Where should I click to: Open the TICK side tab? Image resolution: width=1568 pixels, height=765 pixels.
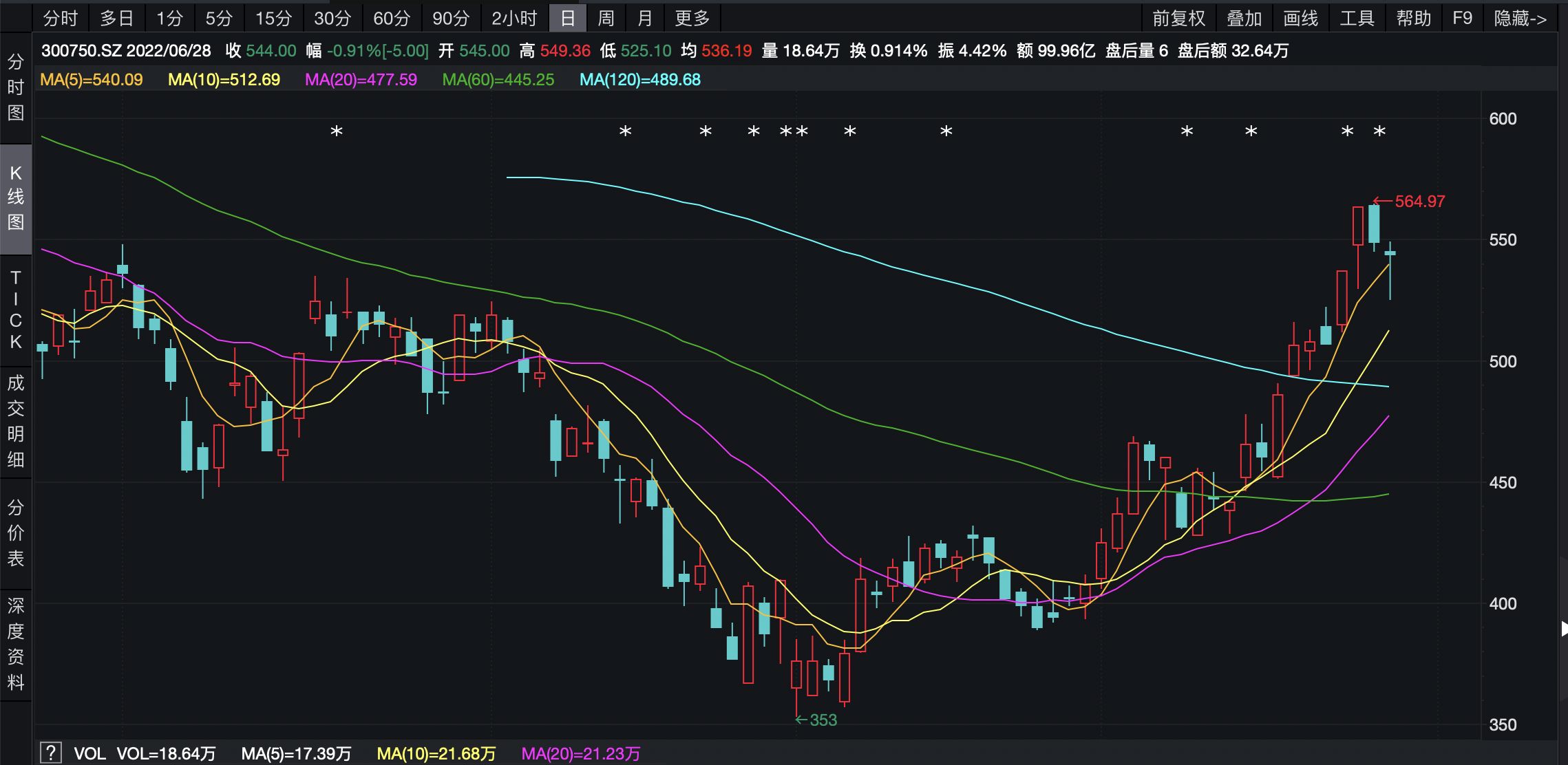coord(15,310)
